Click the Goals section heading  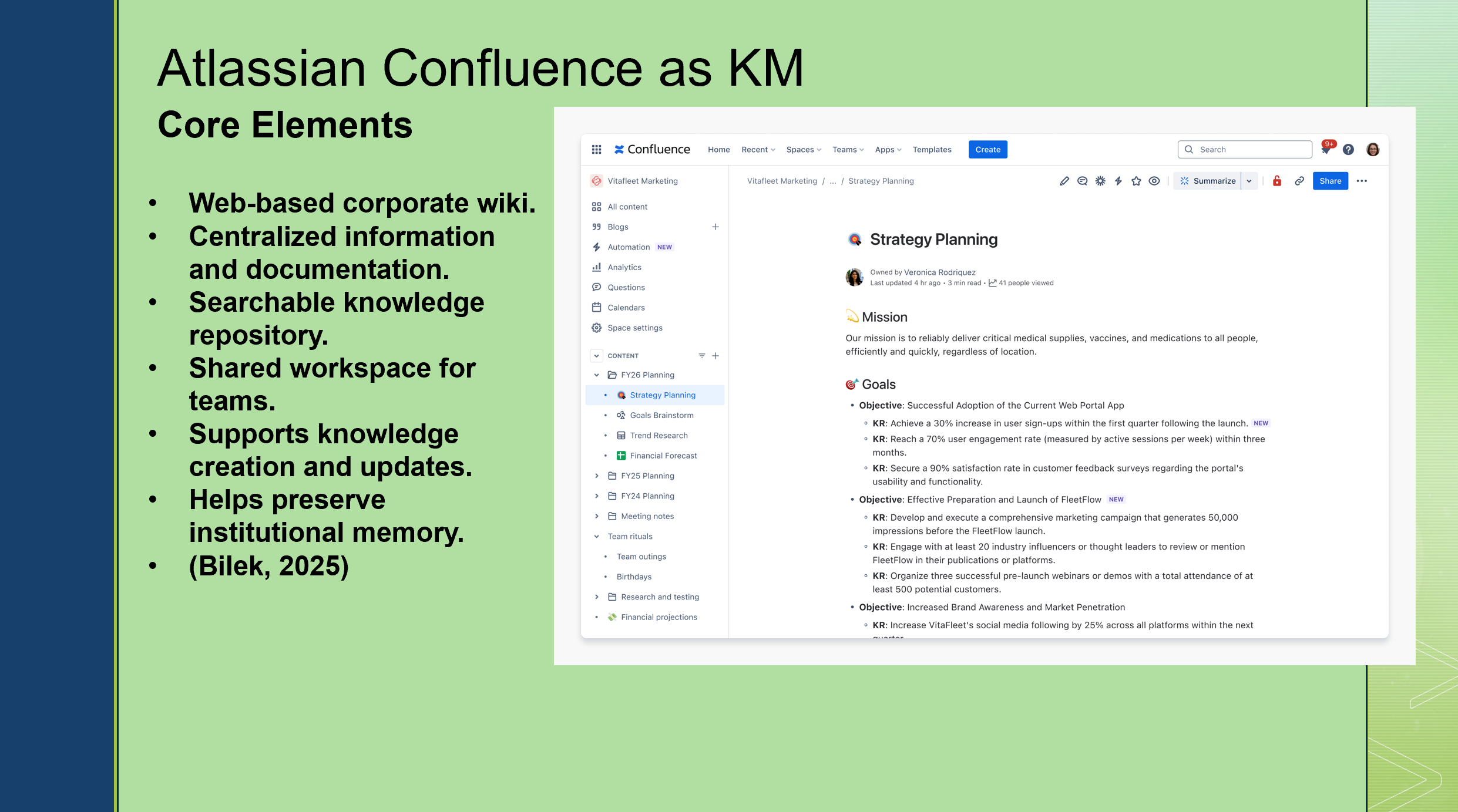(878, 385)
